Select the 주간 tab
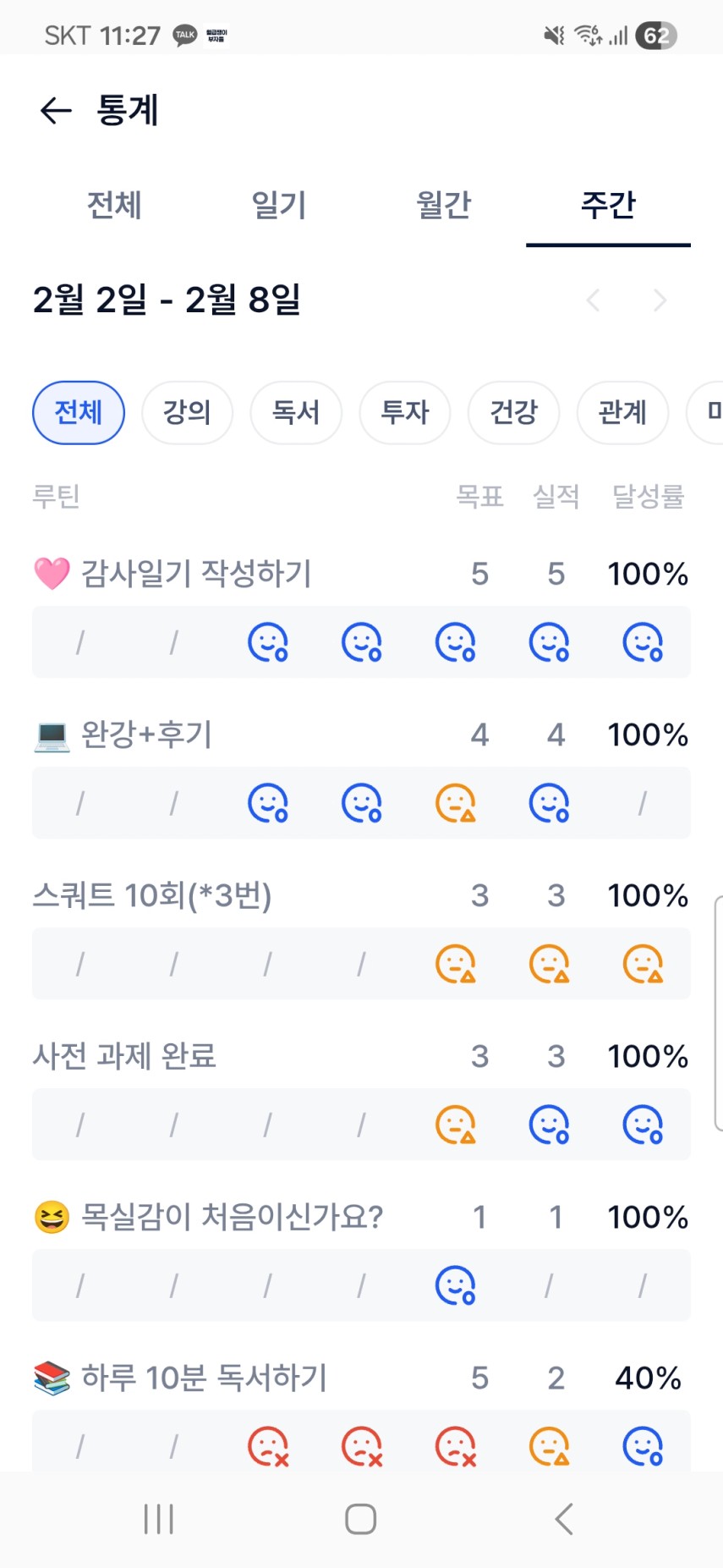Screen dimensions: 723x1568 click(608, 205)
